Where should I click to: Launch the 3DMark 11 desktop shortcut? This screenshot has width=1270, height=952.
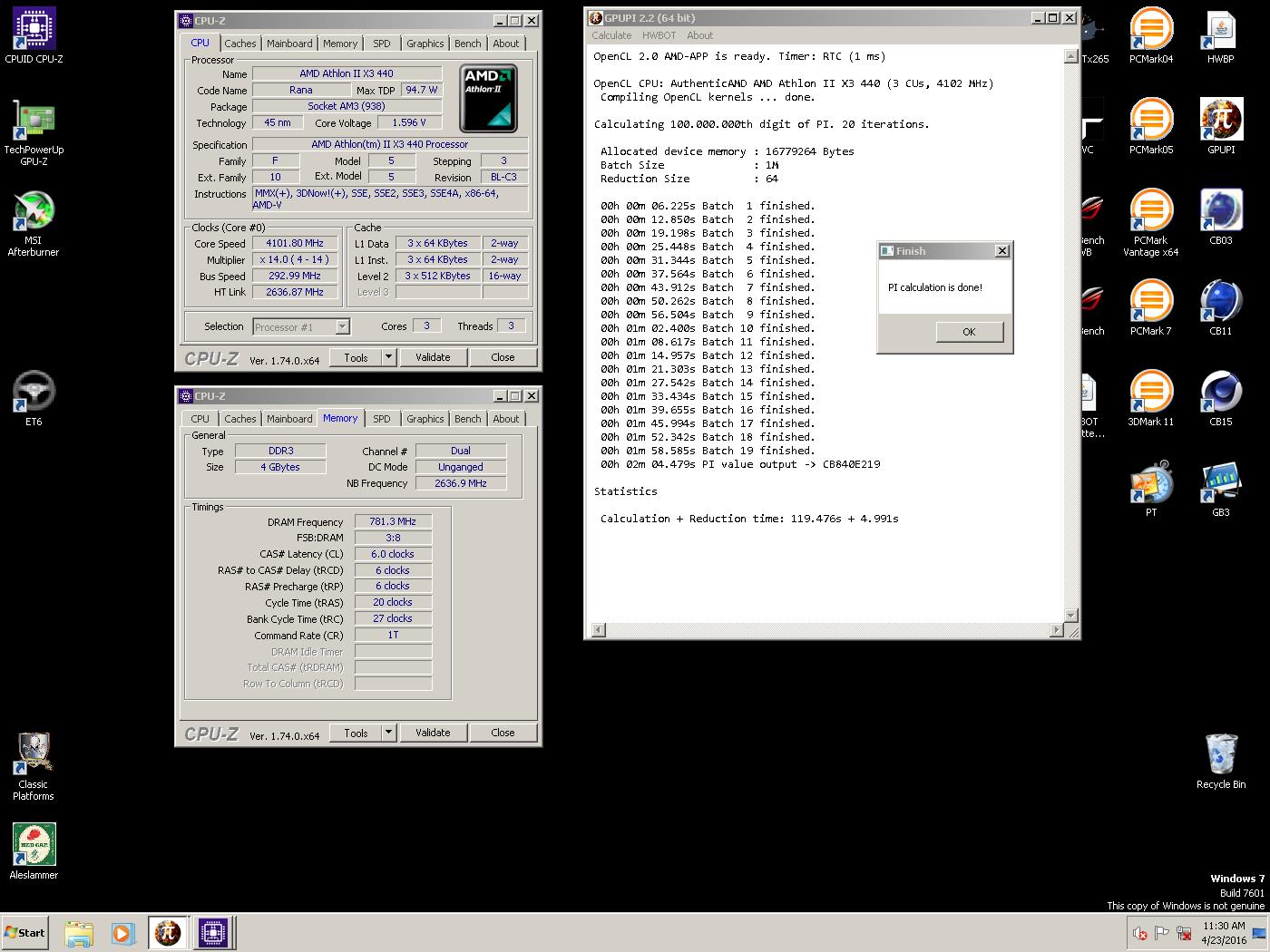pos(1151,399)
